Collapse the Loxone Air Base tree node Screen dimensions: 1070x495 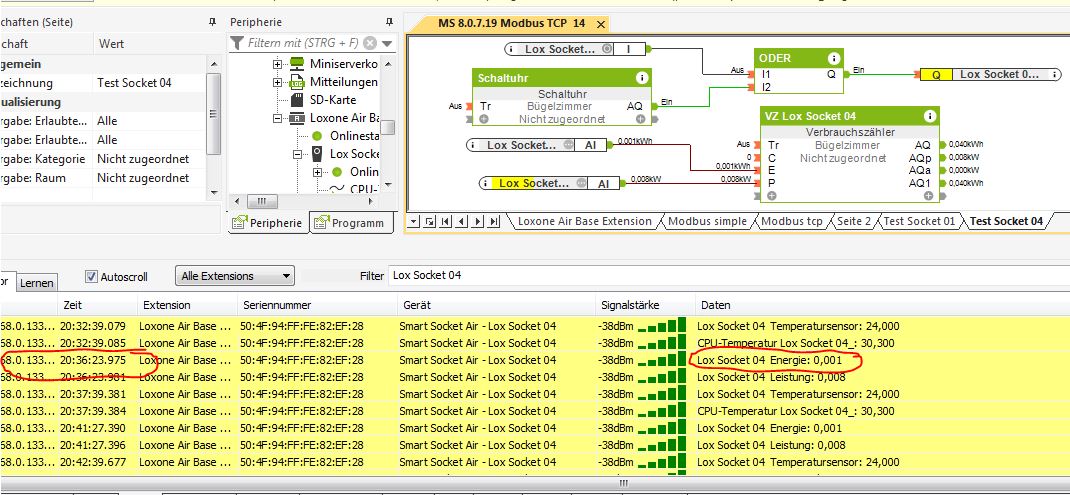(x=278, y=118)
